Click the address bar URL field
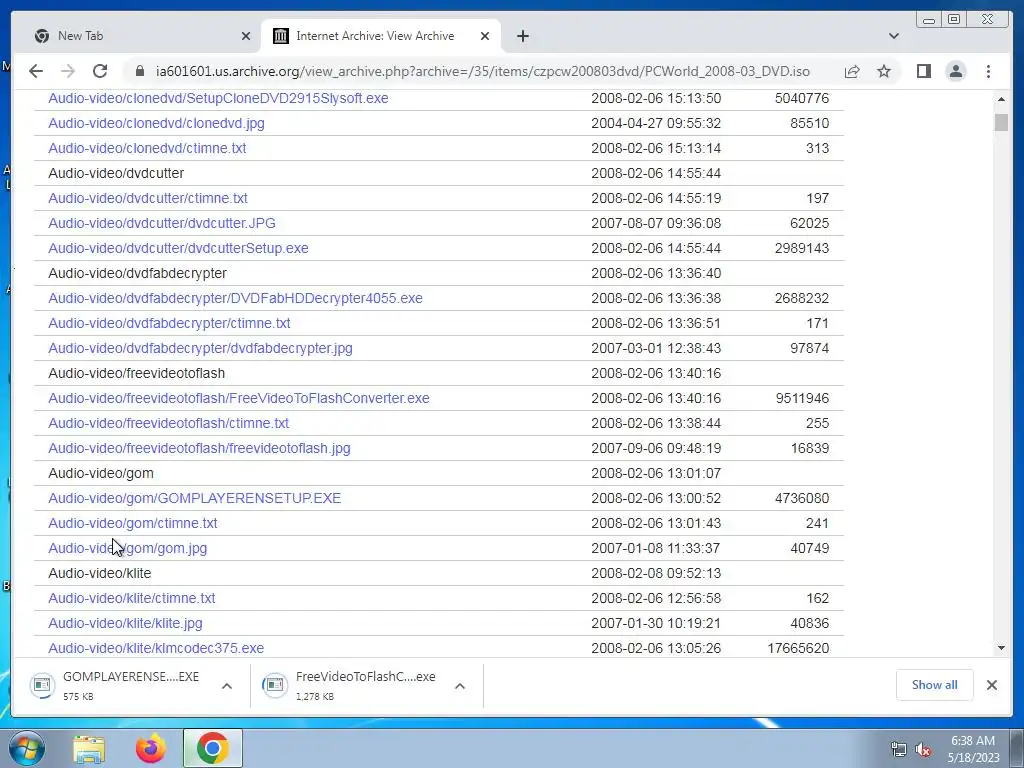The image size is (1024, 768). [x=483, y=71]
